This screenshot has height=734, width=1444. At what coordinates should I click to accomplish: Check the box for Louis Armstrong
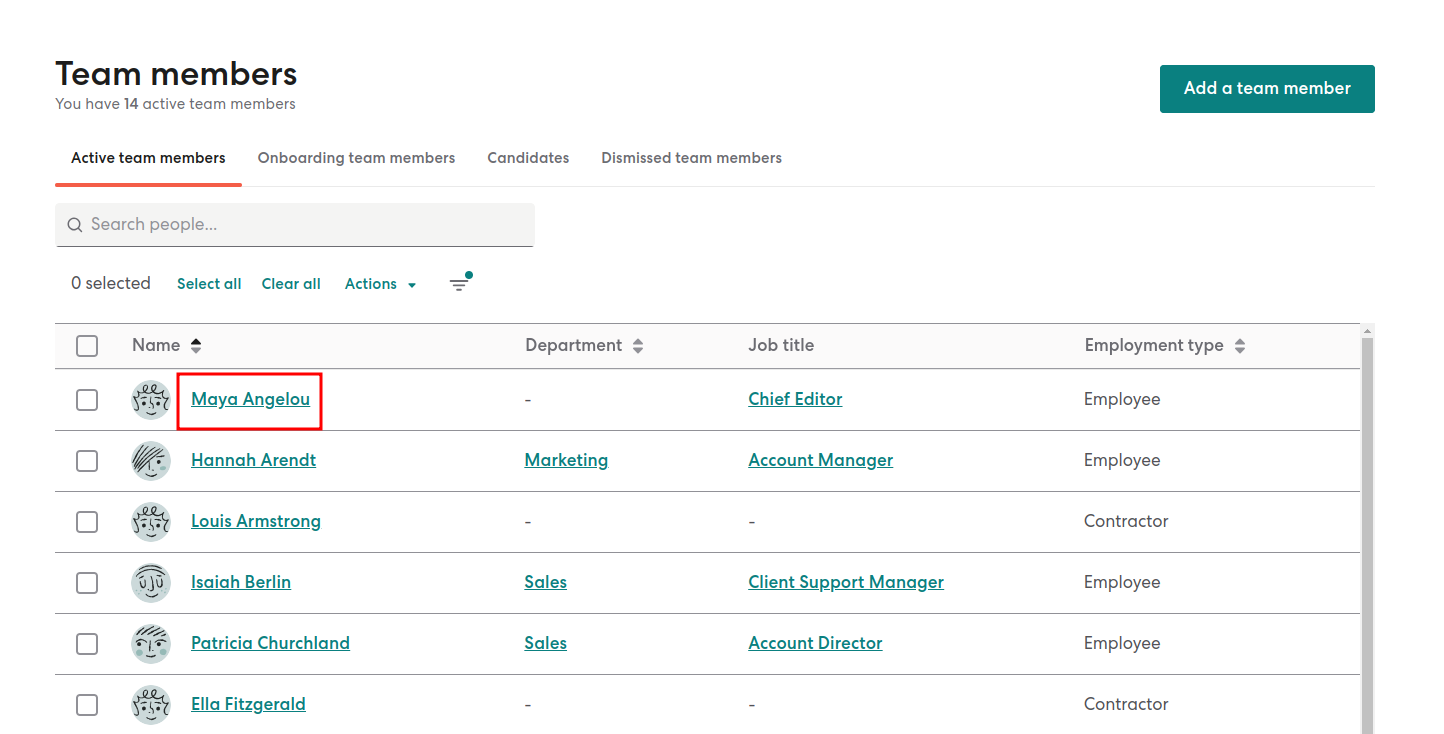[87, 522]
